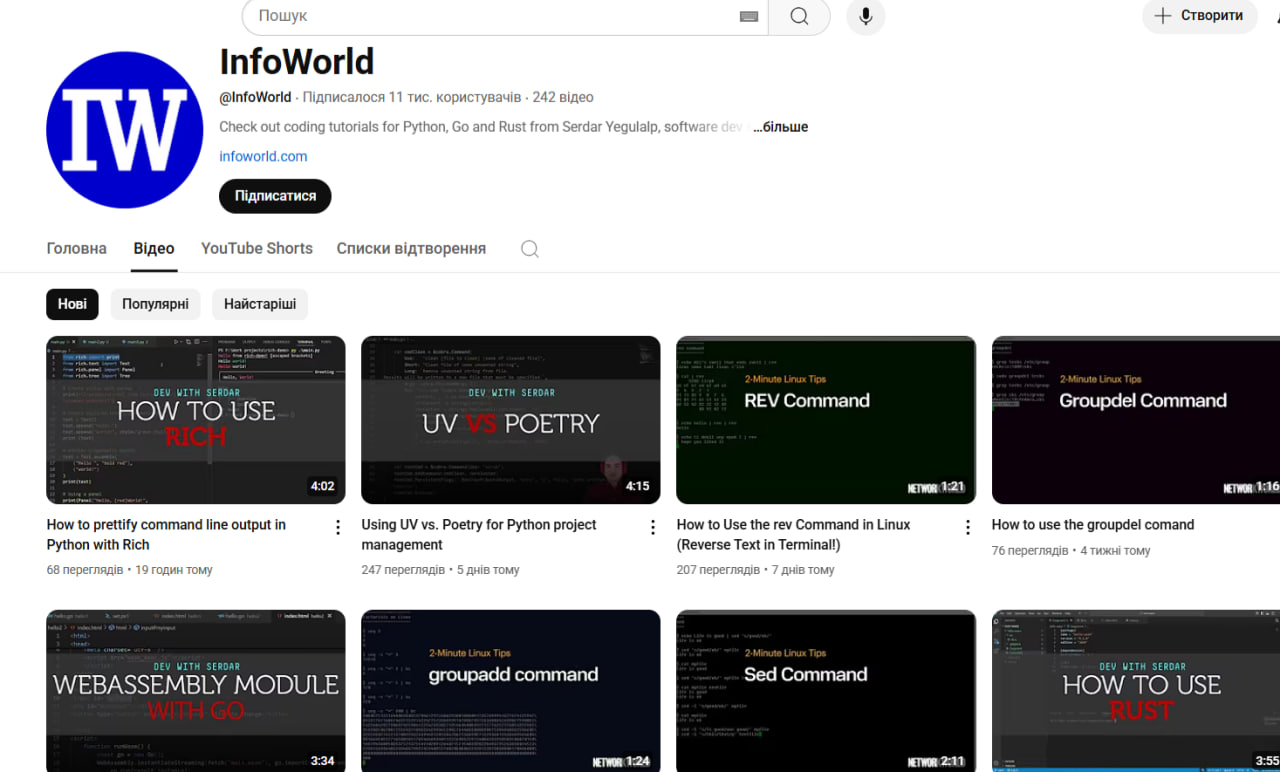This screenshot has height=772, width=1280.
Task: Switch to the Головна tab
Action: click(x=76, y=248)
